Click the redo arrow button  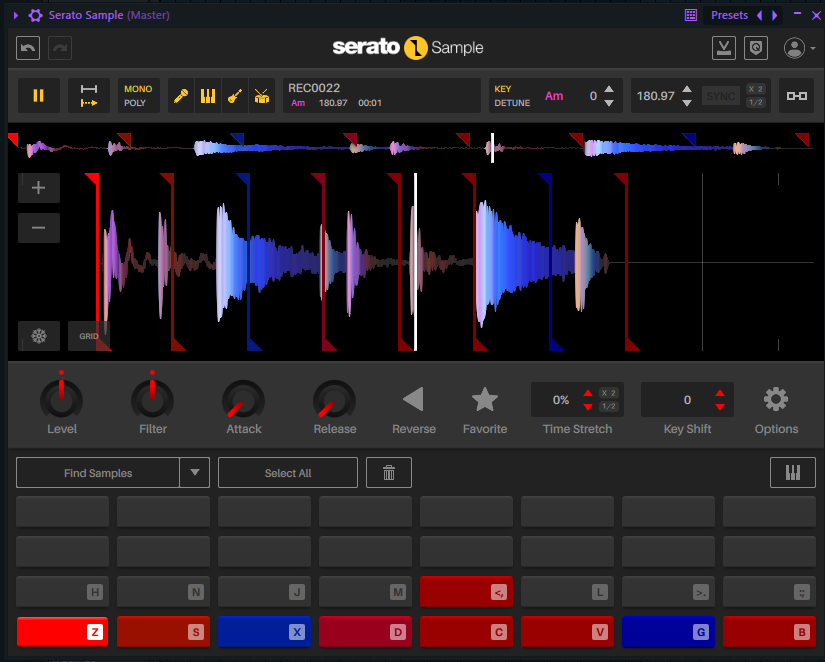(60, 48)
